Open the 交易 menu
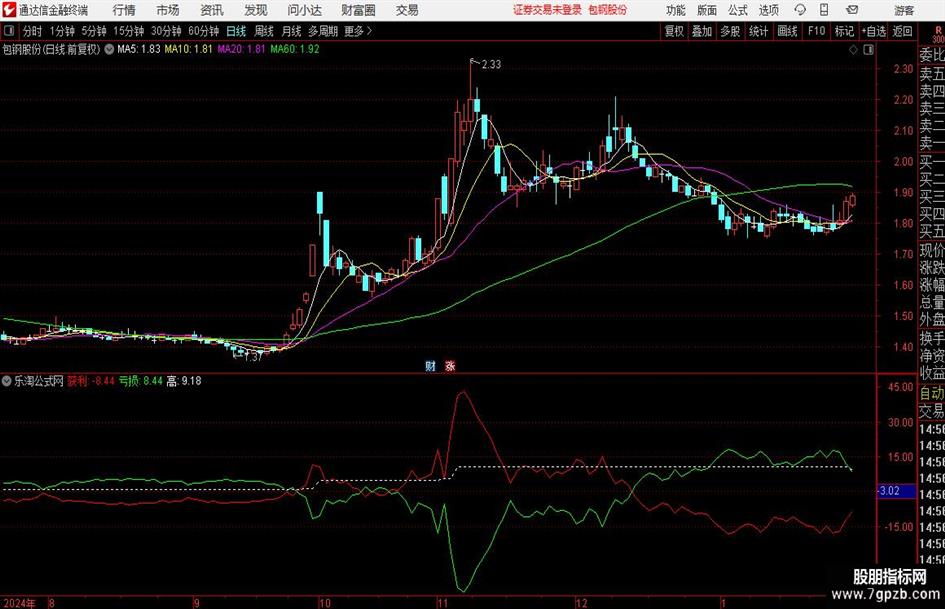Screen dimensions: 945x609 (407, 10)
